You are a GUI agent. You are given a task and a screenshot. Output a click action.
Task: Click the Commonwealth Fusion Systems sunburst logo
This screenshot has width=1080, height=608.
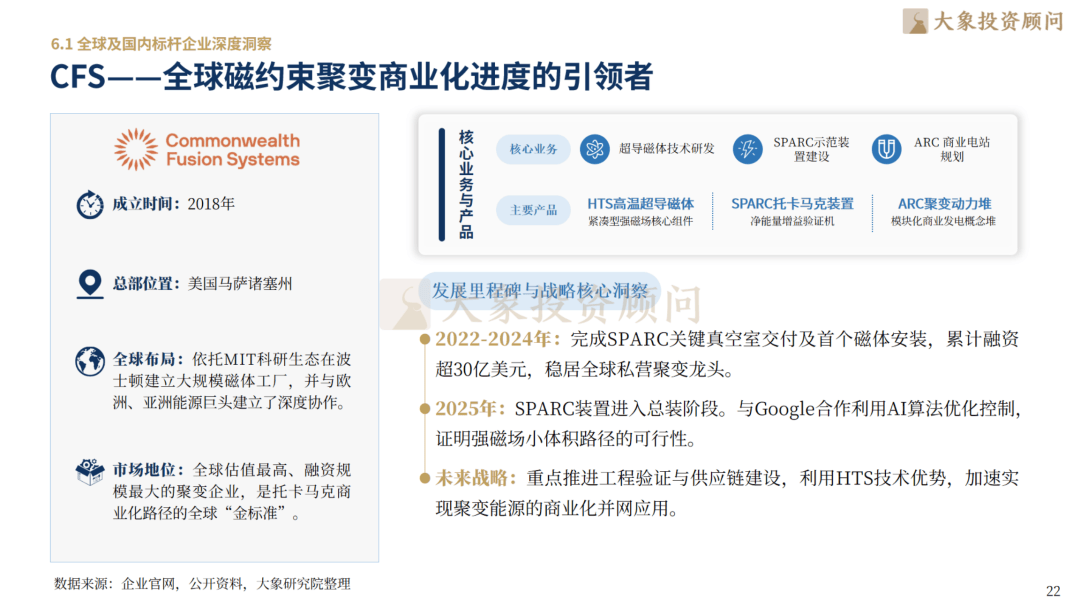click(x=136, y=150)
